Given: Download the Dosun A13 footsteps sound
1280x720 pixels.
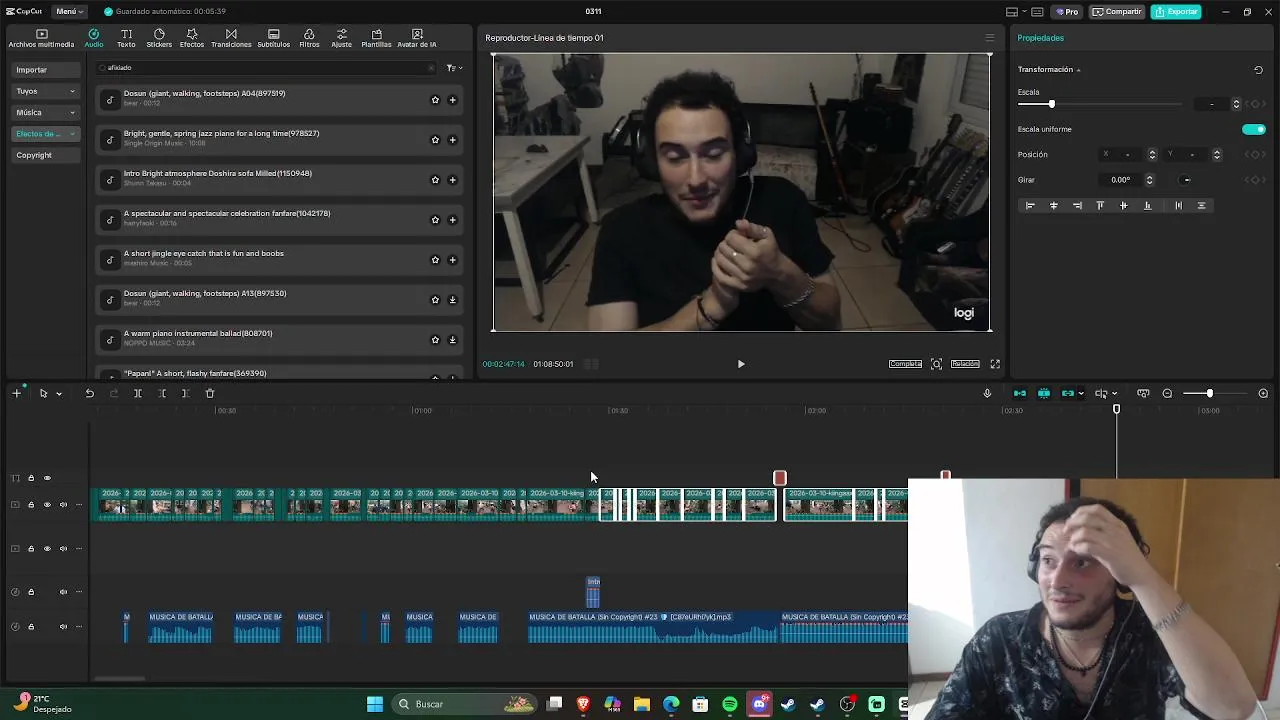Looking at the screenshot, I should point(452,300).
